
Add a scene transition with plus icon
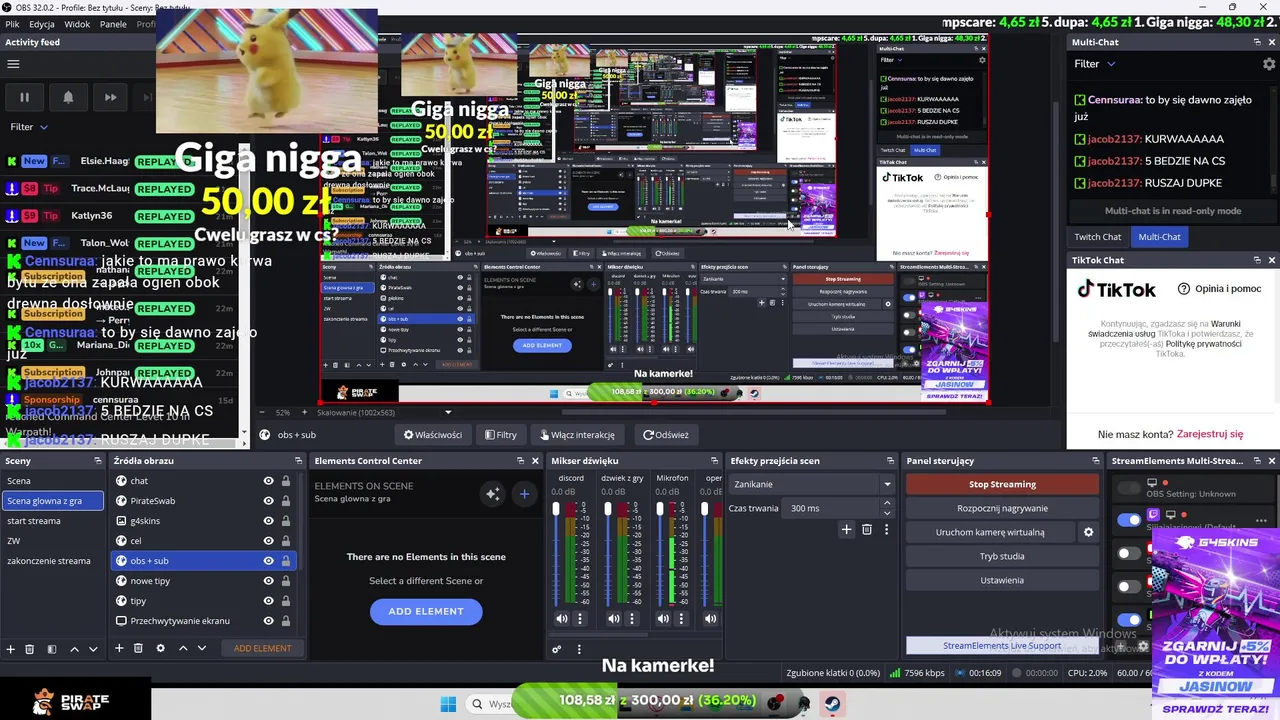pos(846,530)
